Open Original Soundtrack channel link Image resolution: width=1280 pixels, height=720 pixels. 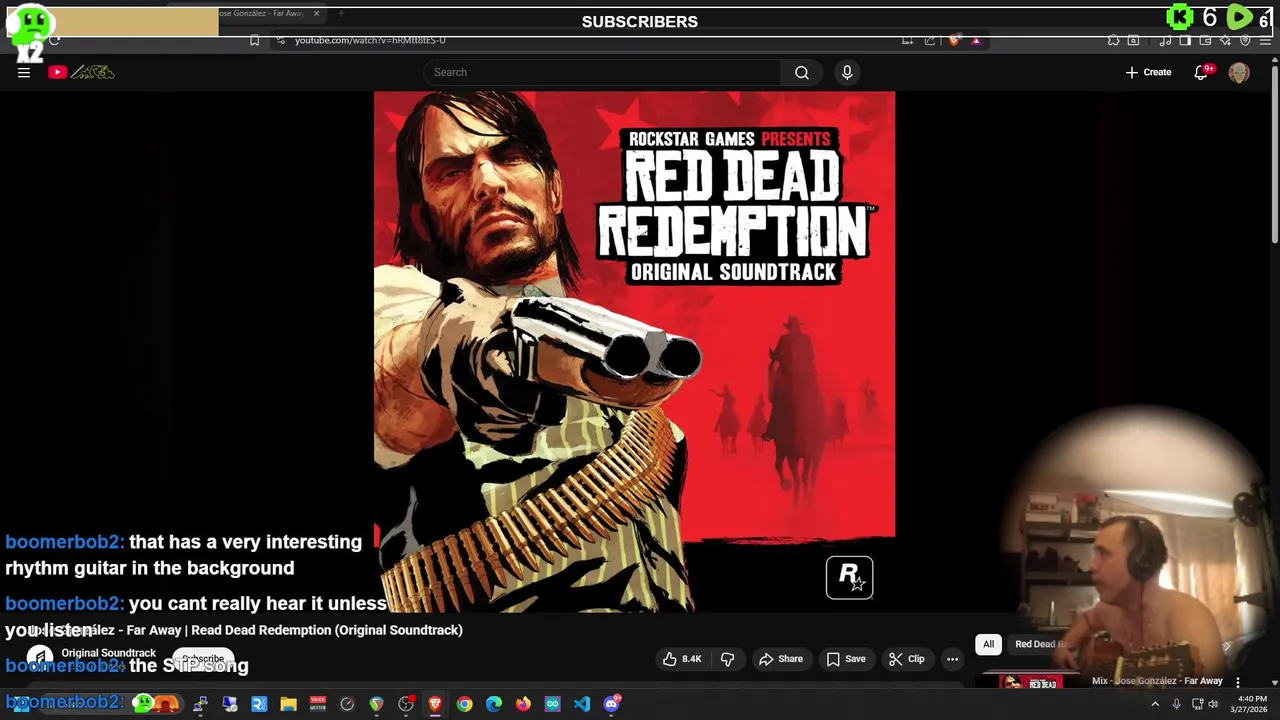[108, 653]
